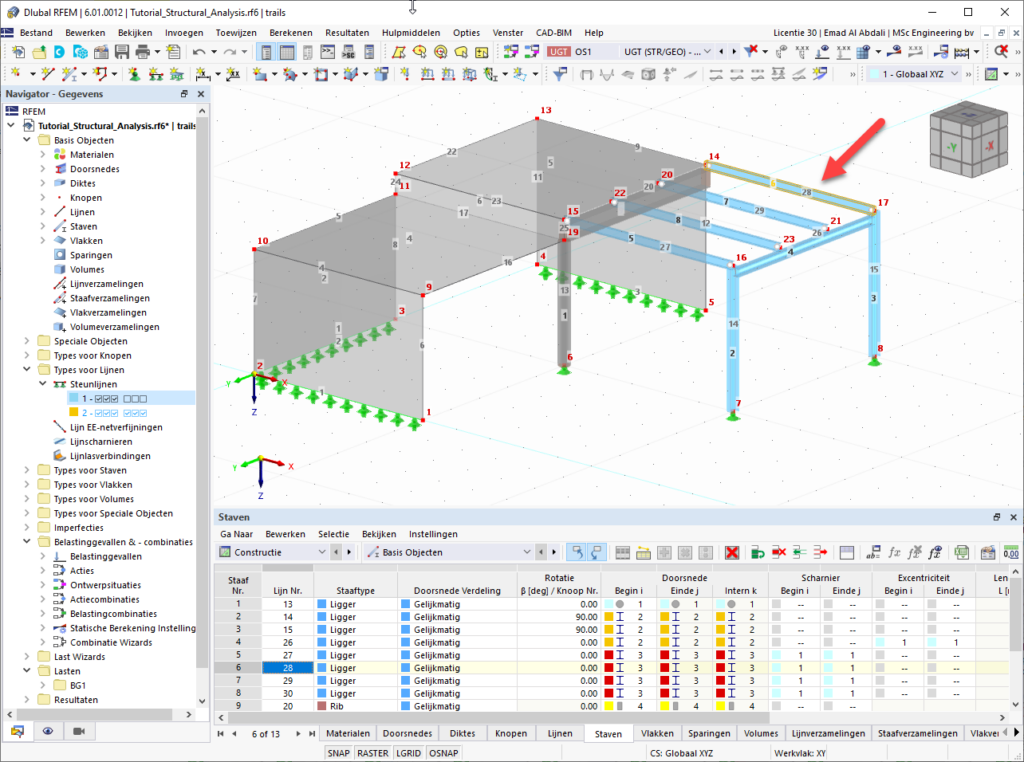Image resolution: width=1024 pixels, height=762 pixels.
Task: Click Selectie in Staven panel menu
Action: (x=333, y=534)
